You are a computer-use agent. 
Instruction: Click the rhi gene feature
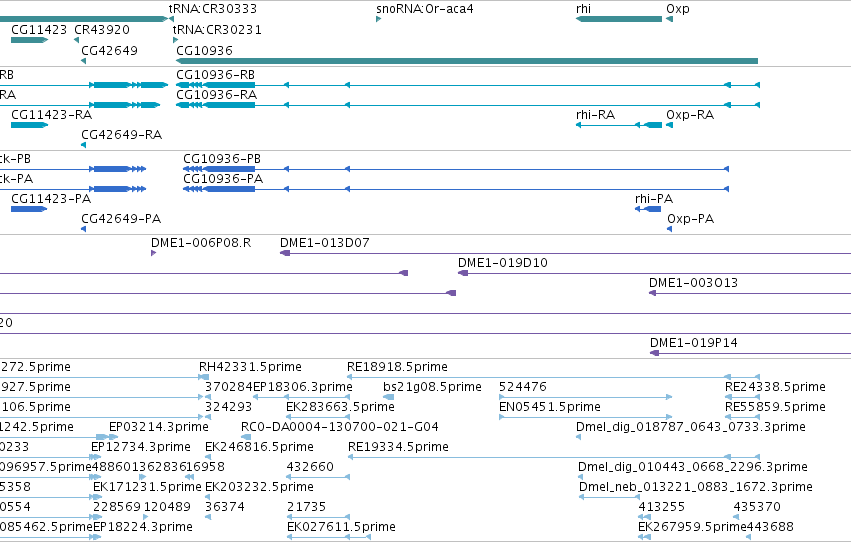pos(619,19)
